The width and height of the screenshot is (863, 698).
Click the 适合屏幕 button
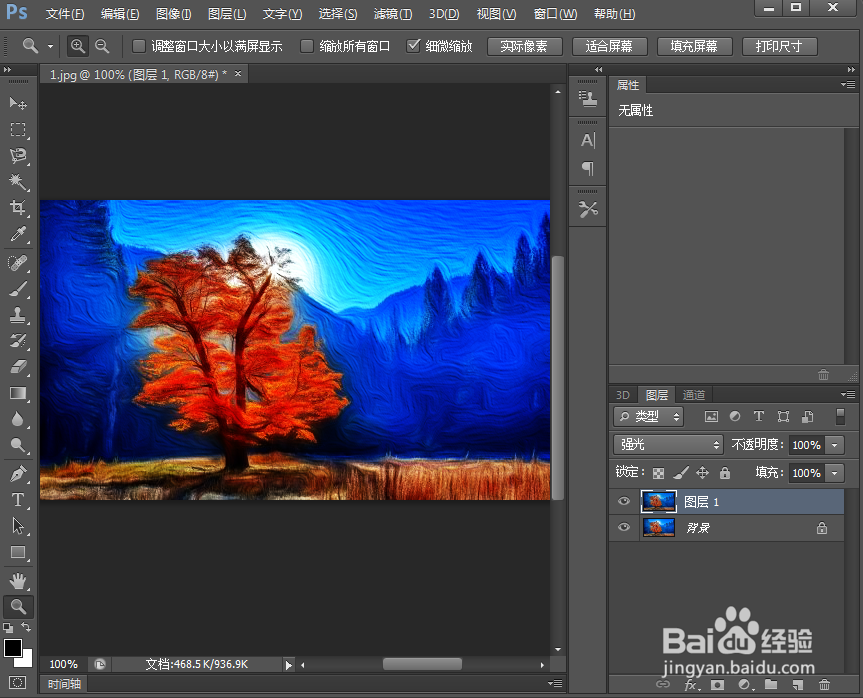coord(609,46)
